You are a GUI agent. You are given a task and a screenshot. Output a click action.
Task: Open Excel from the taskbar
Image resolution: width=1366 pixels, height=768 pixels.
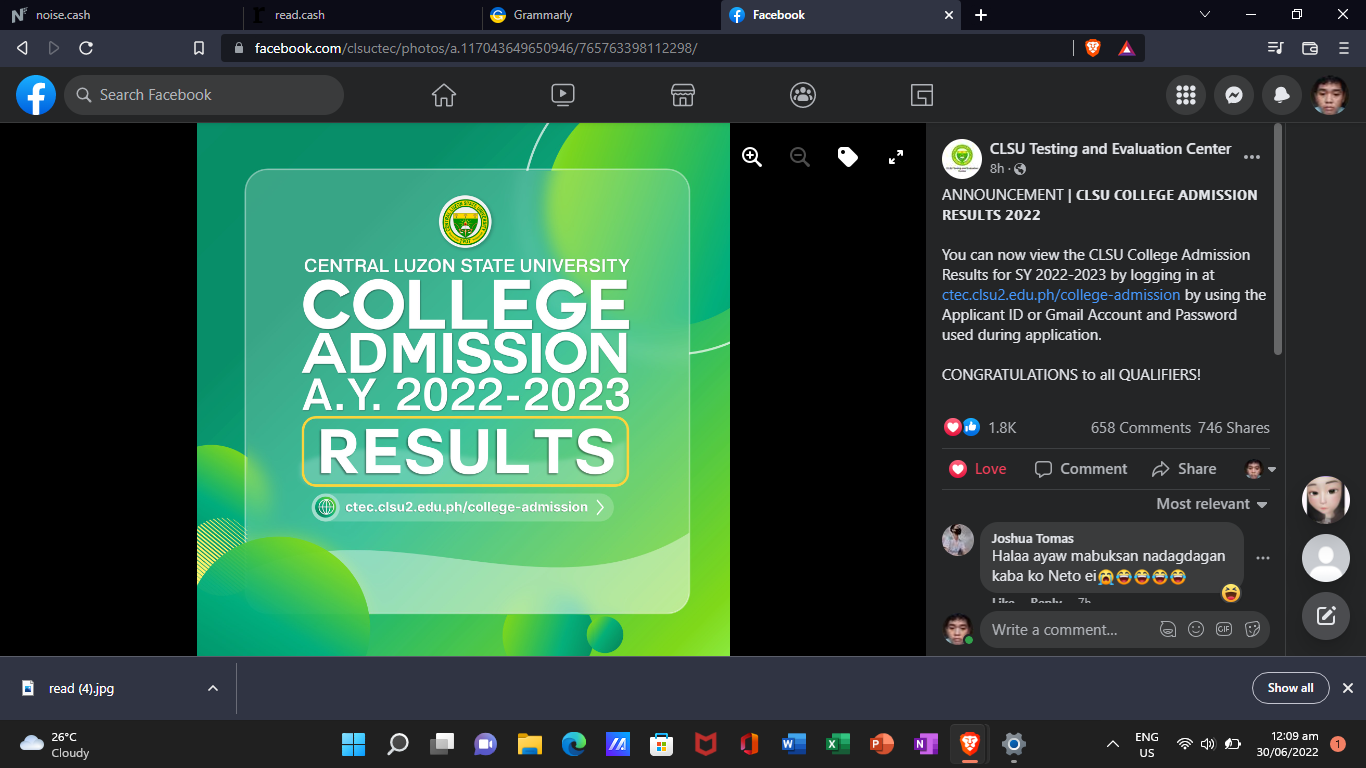tap(837, 744)
